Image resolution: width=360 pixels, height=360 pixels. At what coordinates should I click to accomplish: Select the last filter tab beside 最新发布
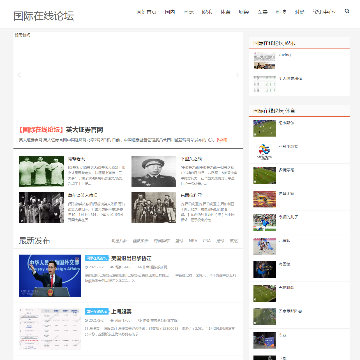[233, 241]
